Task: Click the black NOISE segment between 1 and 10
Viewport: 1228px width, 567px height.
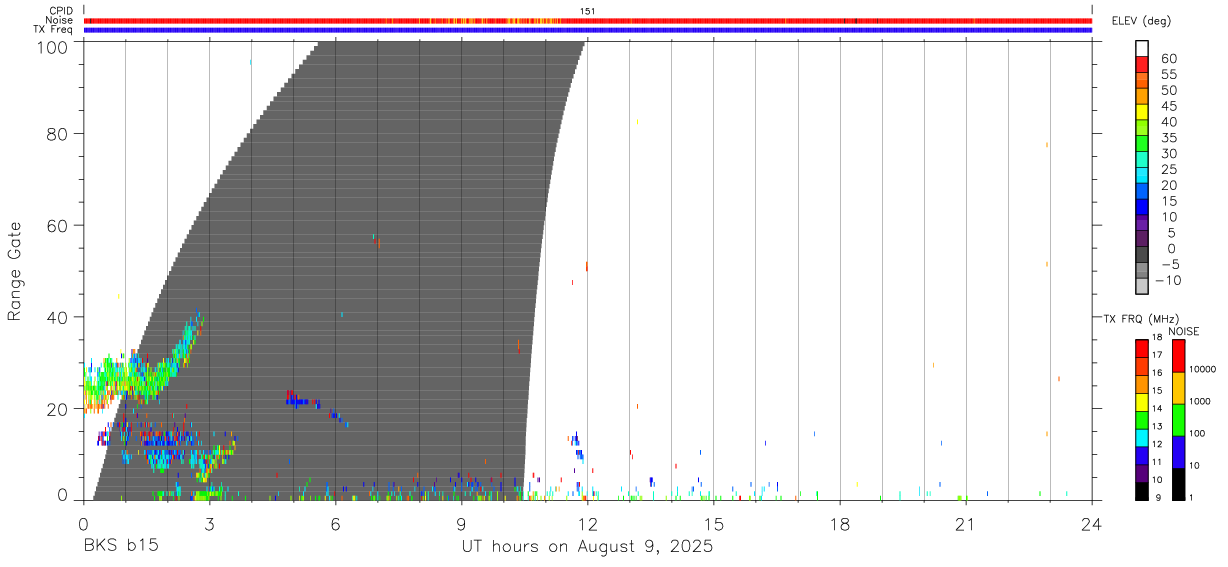Action: [1178, 484]
